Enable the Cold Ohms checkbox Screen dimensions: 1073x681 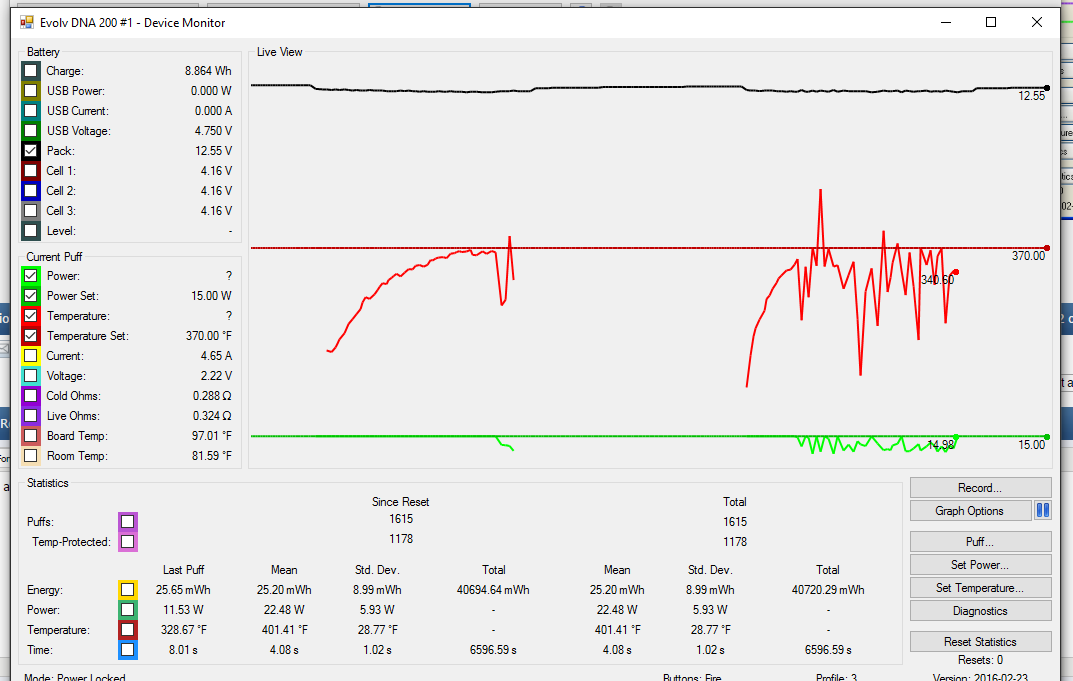[31, 396]
